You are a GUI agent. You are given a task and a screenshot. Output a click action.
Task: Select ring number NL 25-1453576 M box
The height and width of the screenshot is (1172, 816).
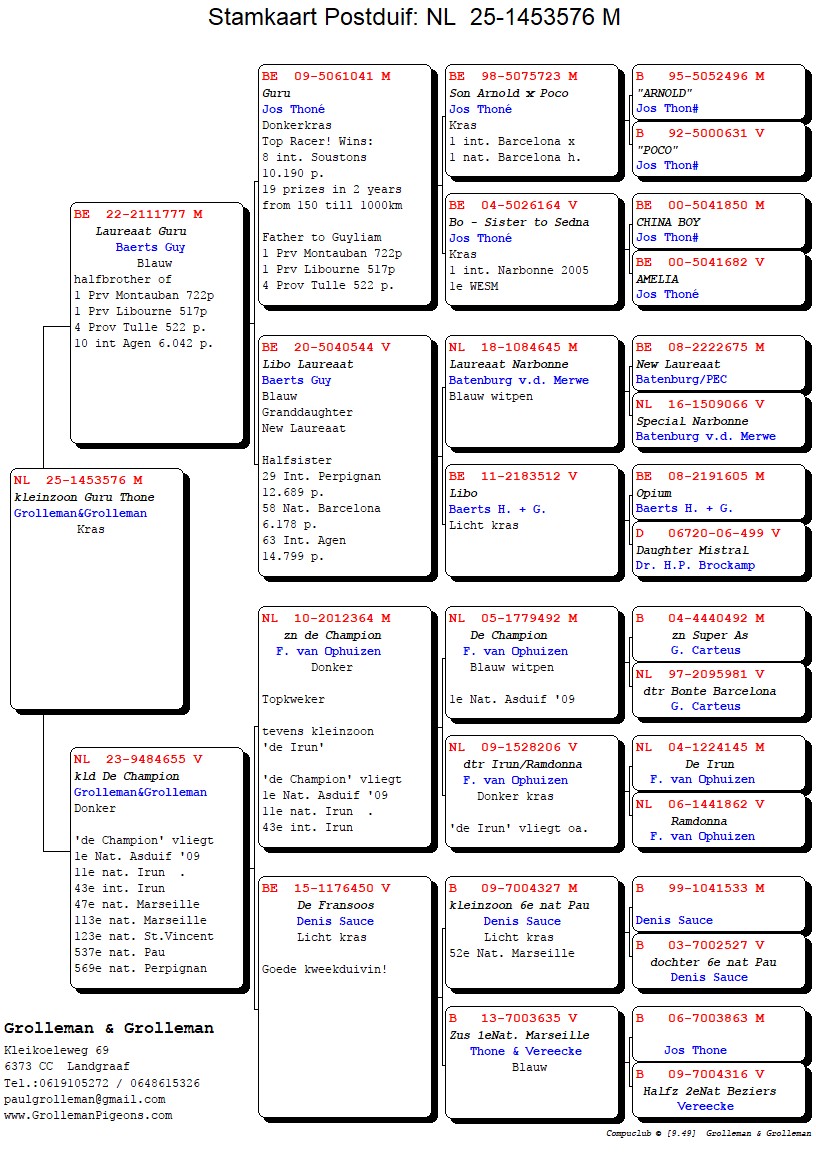78,480
